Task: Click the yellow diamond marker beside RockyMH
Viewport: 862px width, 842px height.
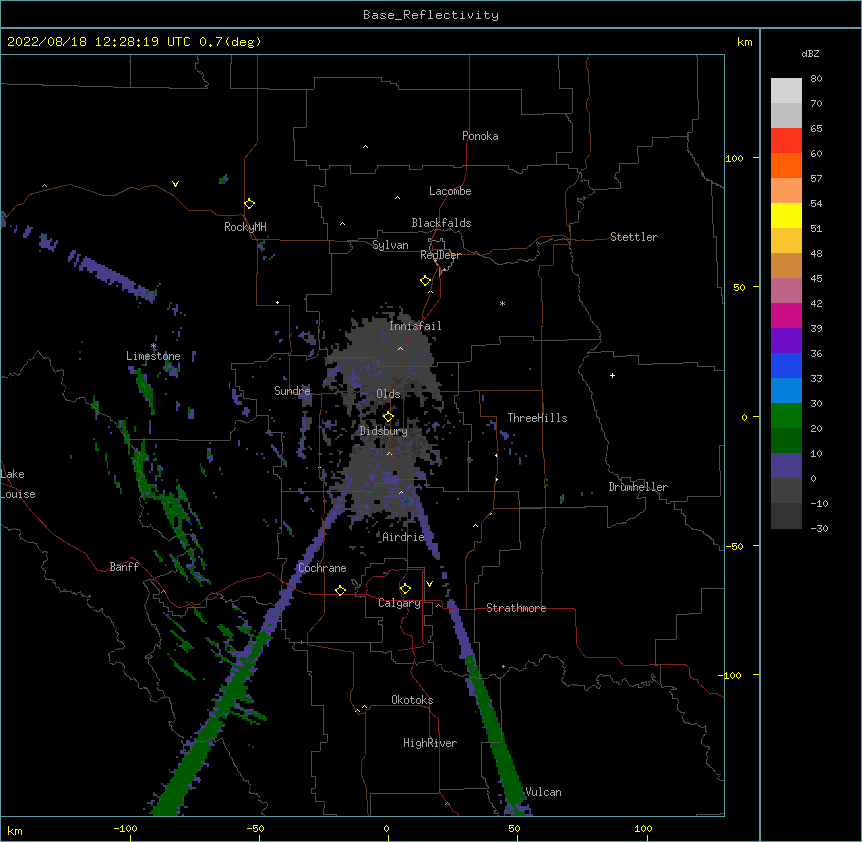Action: click(250, 204)
